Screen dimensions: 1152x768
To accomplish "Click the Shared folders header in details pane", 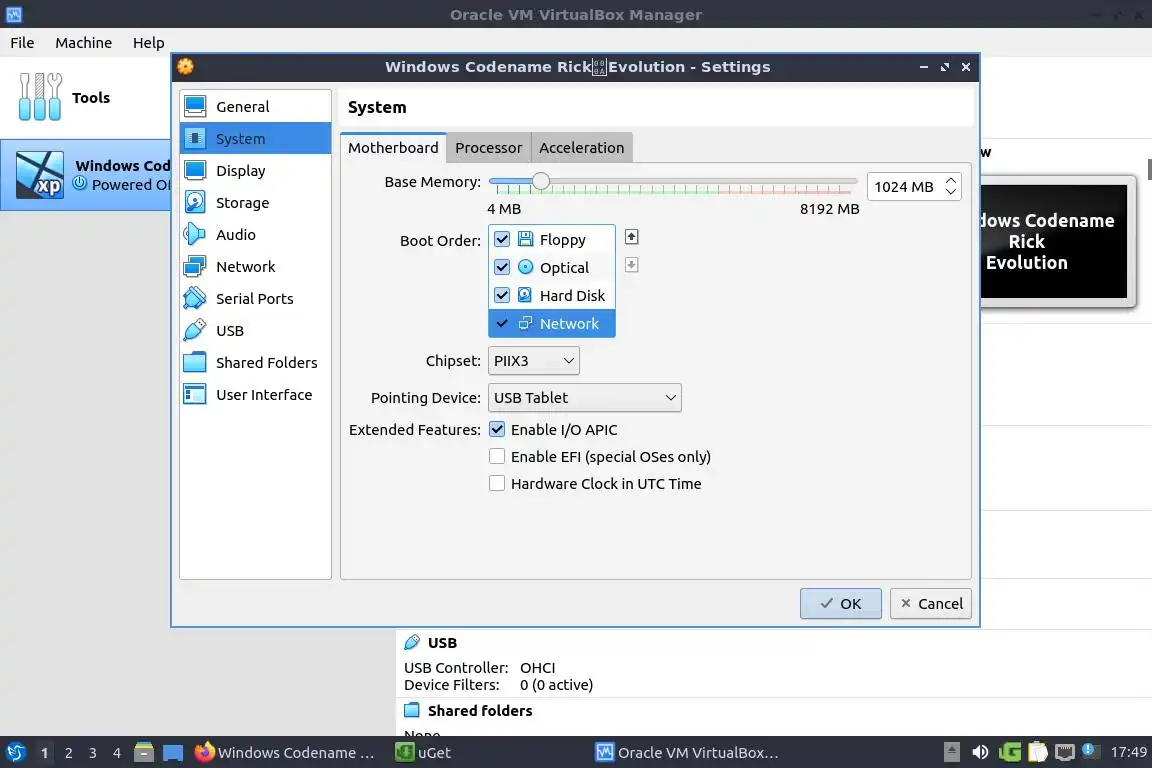I will (480, 711).
